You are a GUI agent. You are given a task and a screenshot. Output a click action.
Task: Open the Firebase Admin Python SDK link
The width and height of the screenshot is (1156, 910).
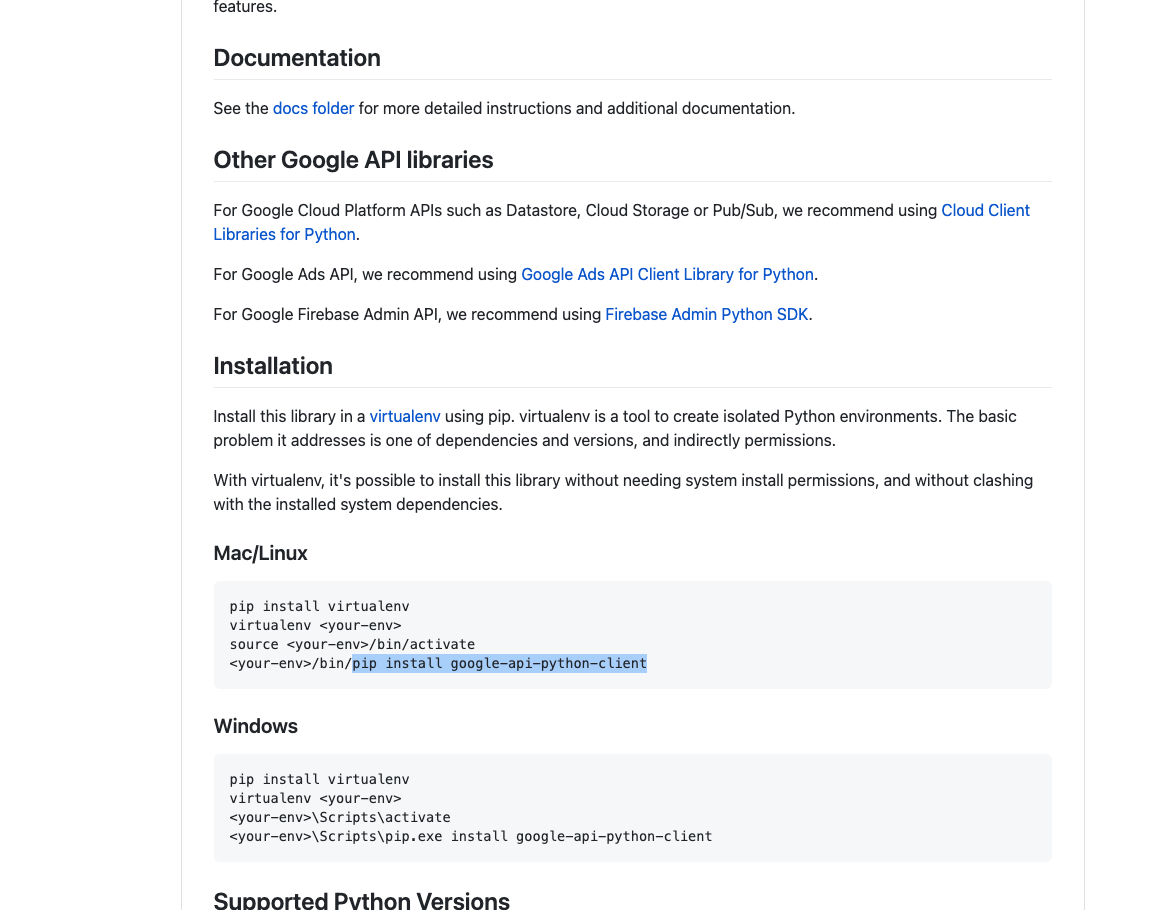(706, 314)
